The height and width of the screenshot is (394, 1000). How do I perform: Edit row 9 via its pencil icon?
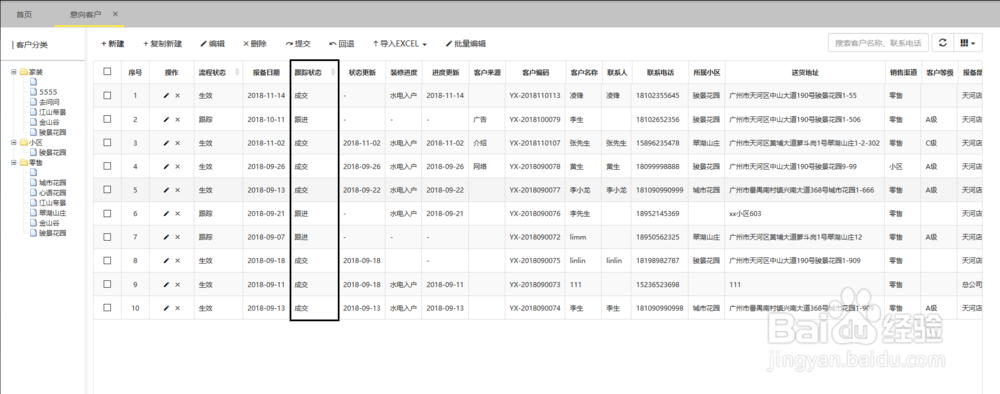tap(166, 284)
